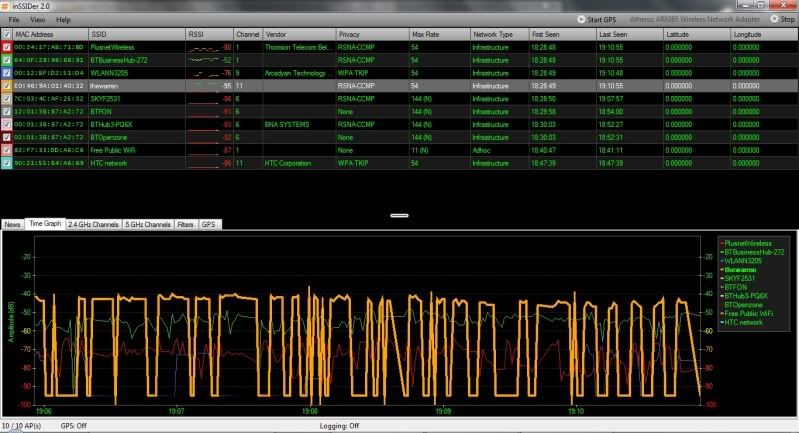
Task: Uncheck the BTFON network checkbox
Action: tap(6, 112)
